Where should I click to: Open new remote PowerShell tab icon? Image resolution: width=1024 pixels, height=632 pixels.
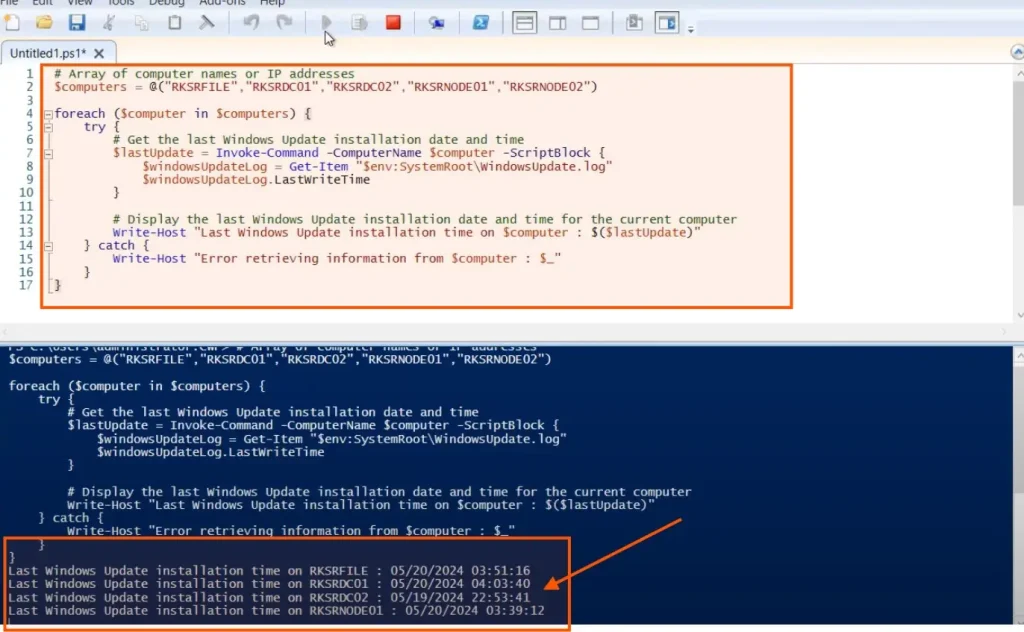[436, 23]
